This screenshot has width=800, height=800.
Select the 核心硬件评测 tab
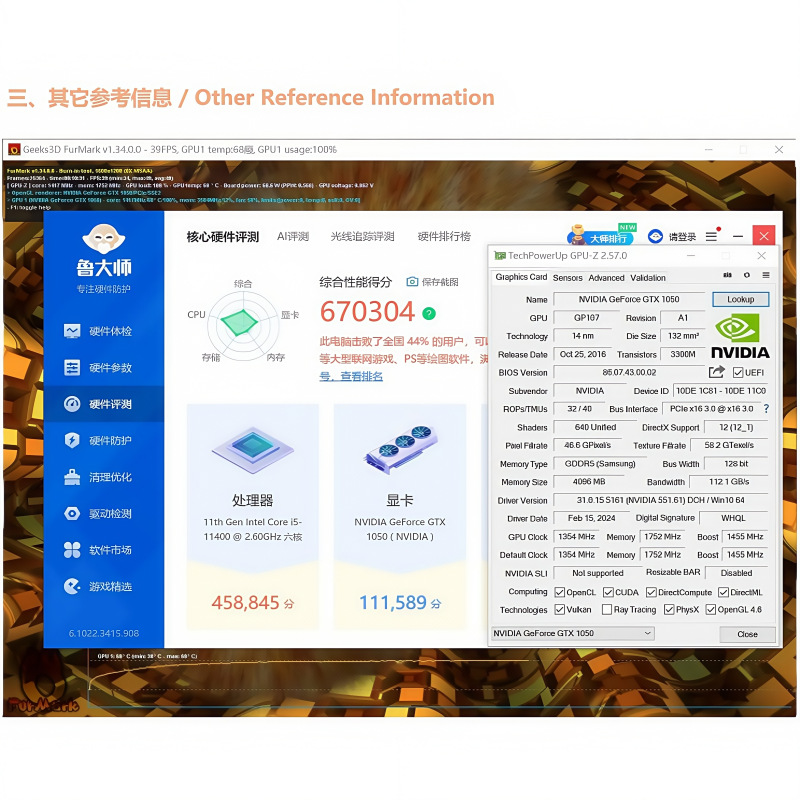click(222, 237)
